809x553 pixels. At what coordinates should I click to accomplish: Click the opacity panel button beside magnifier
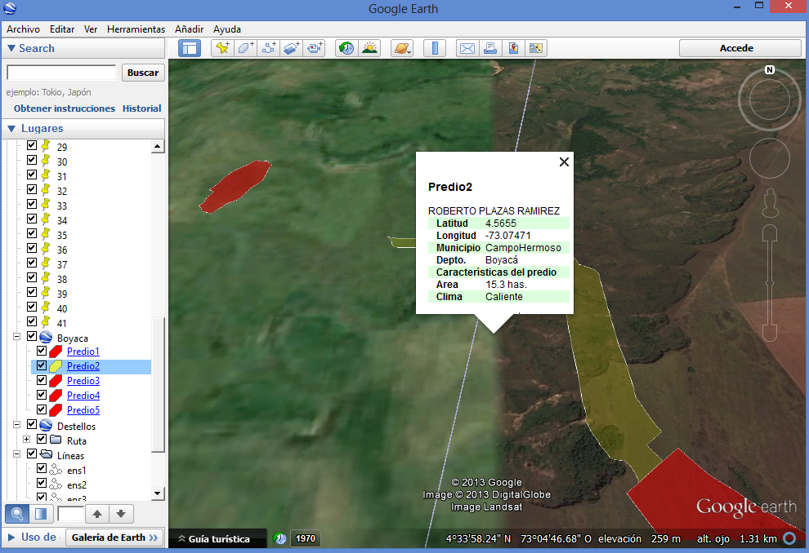[40, 514]
